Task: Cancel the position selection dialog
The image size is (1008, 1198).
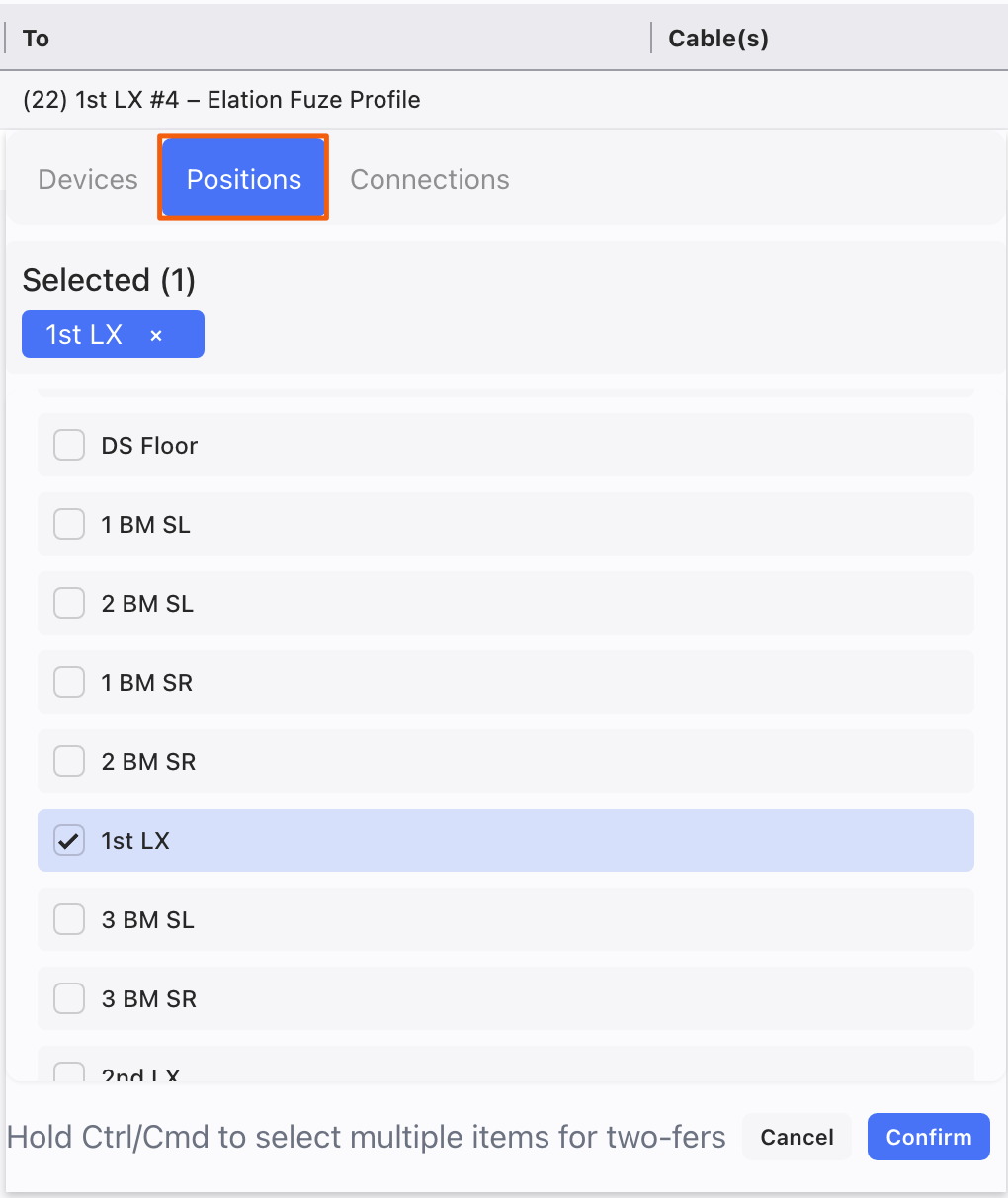Action: 797,1137
